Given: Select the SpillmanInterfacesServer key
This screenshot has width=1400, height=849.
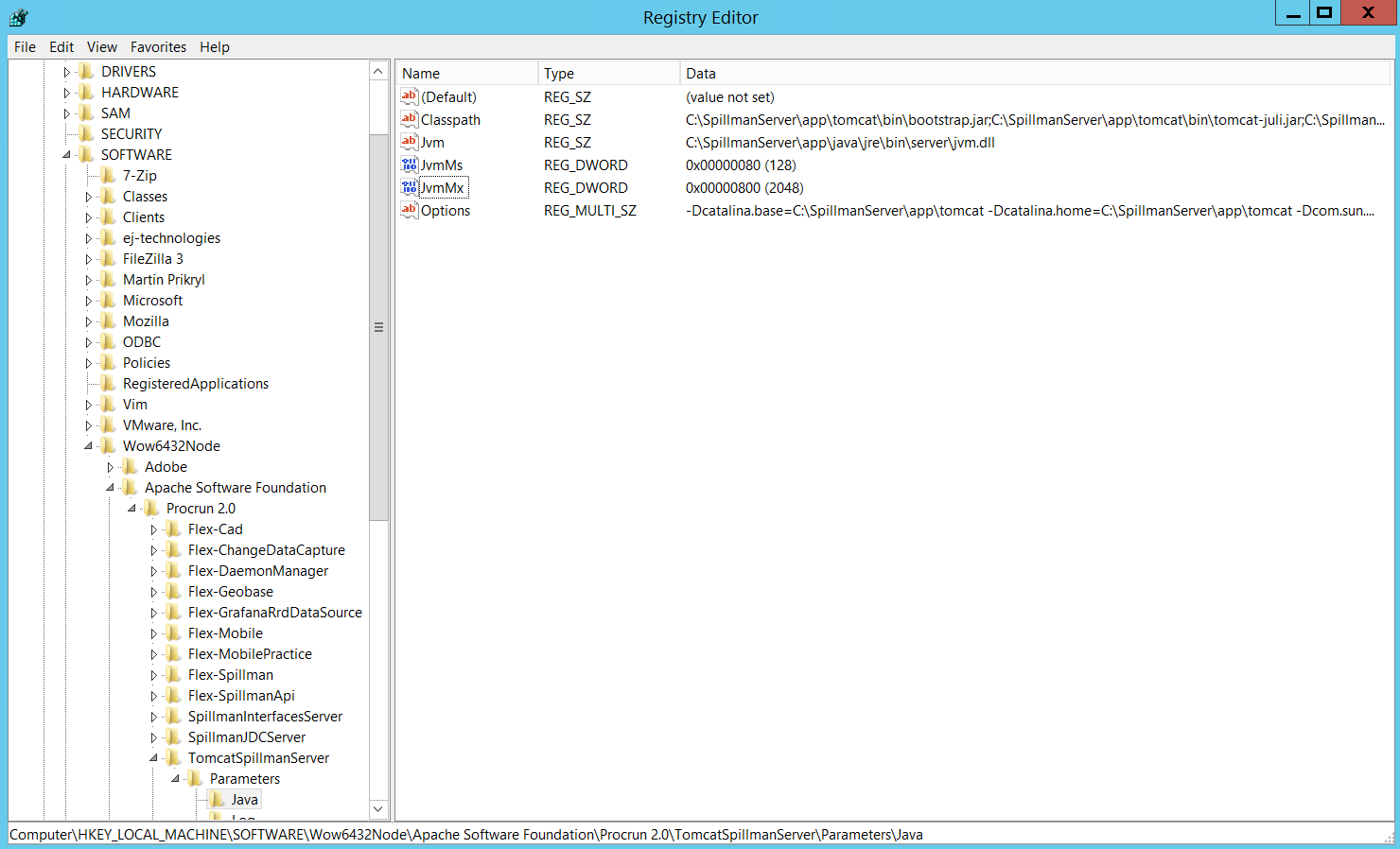Looking at the screenshot, I should (265, 717).
